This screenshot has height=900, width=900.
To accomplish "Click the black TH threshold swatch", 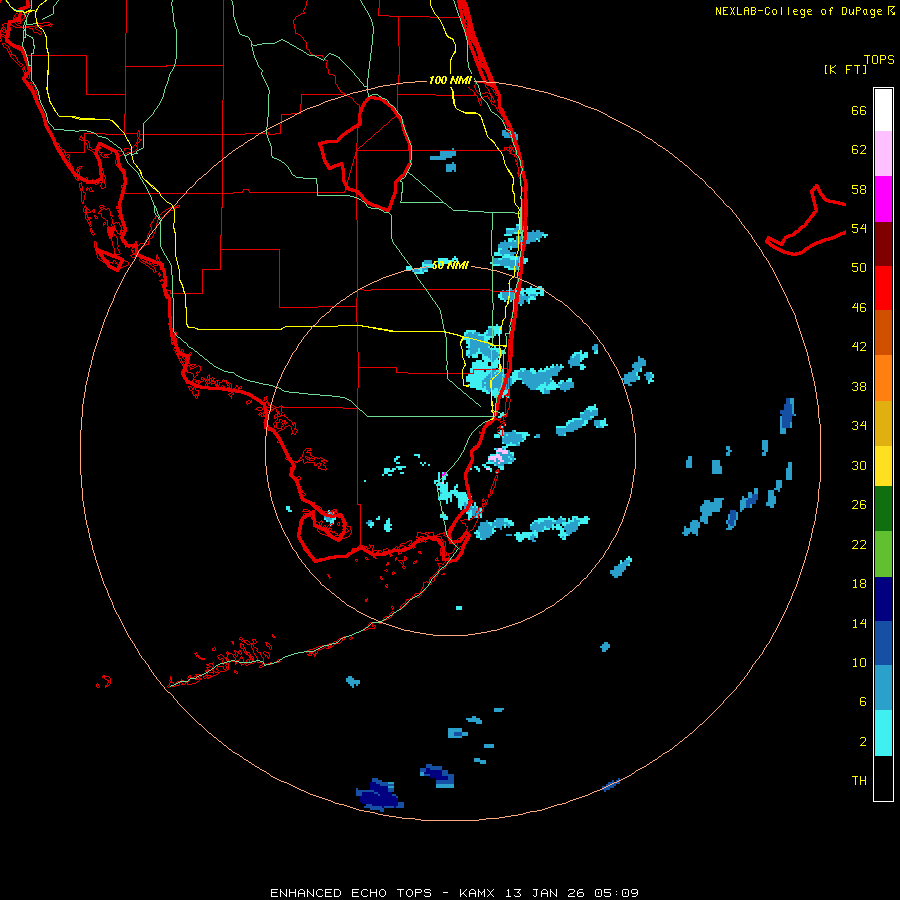I will [x=883, y=778].
